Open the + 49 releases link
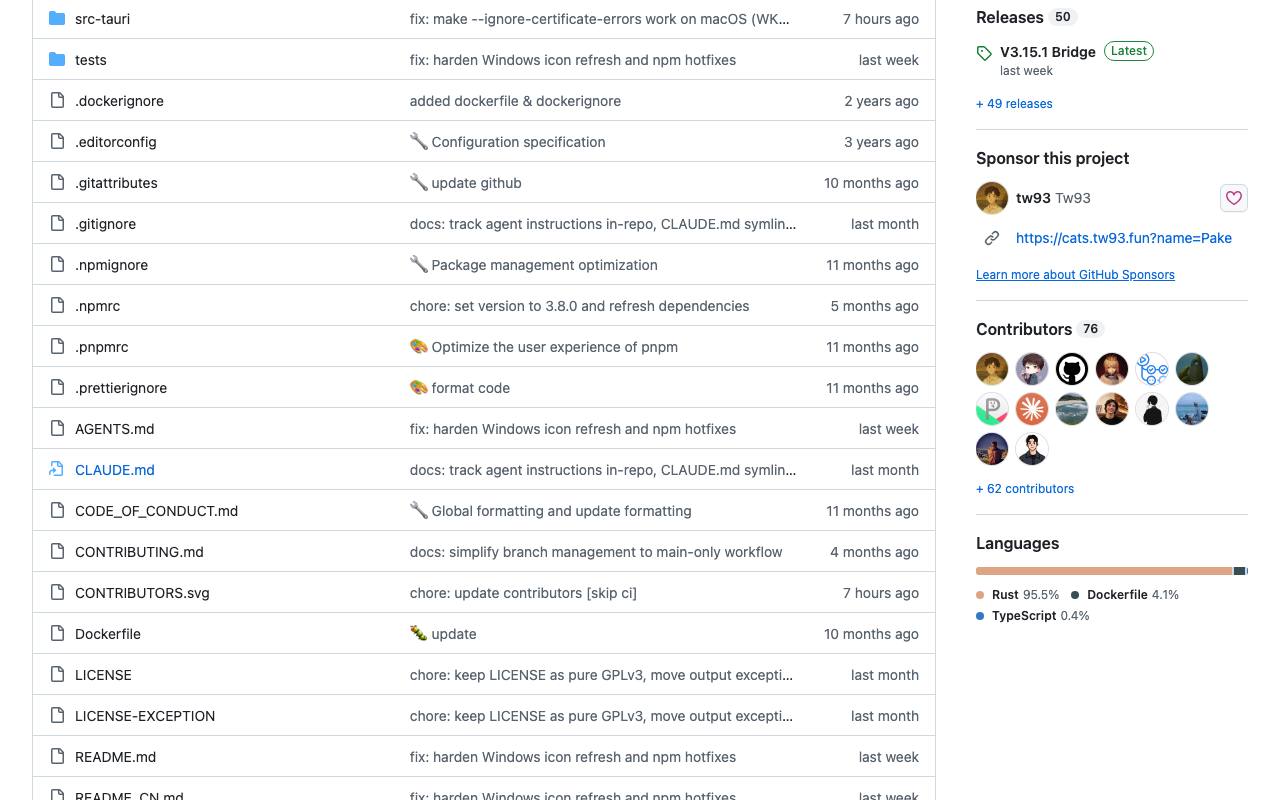Viewport: 1280px width, 800px height. [x=1014, y=104]
